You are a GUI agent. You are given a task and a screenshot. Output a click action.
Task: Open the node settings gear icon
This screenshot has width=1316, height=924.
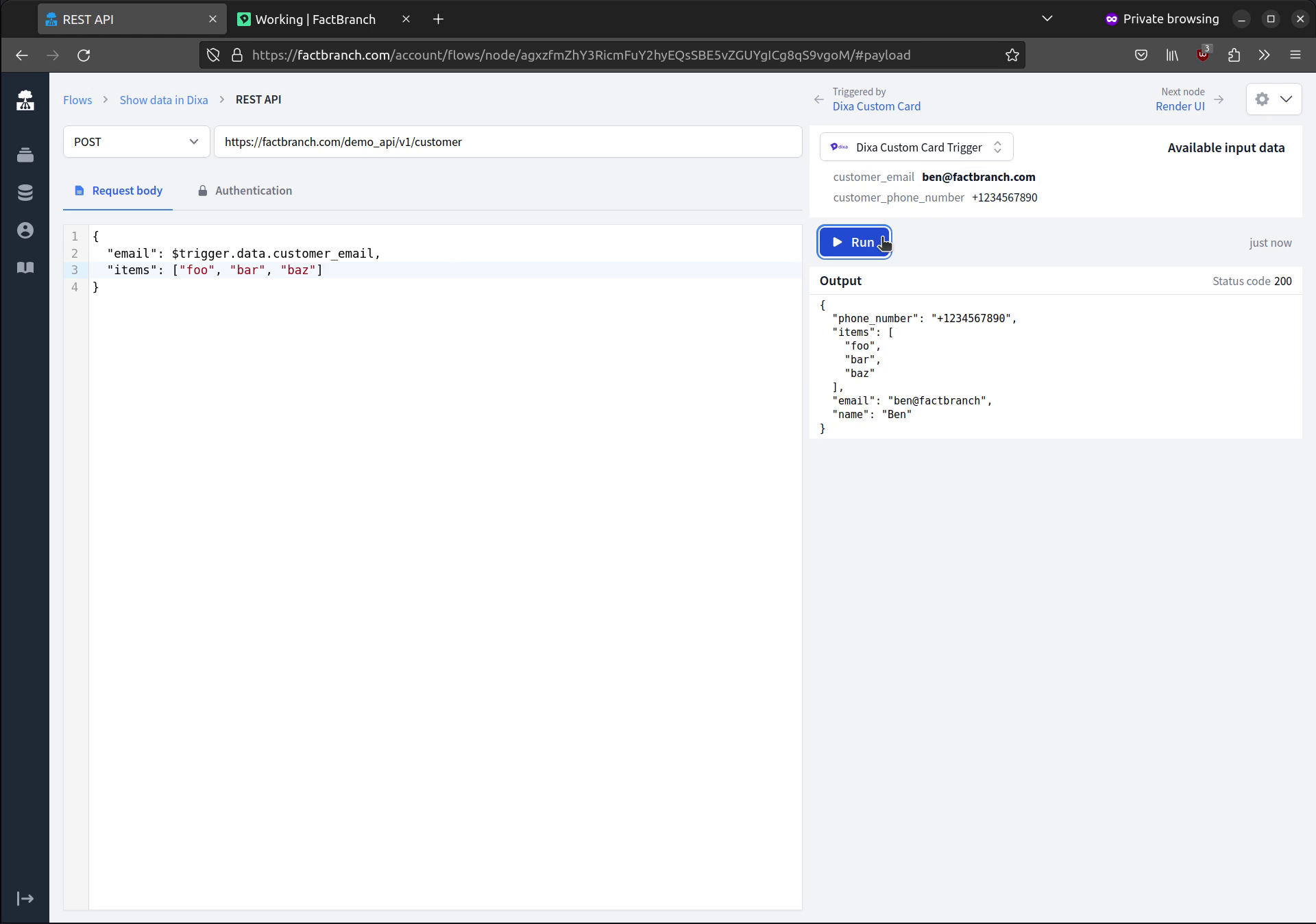click(x=1263, y=99)
